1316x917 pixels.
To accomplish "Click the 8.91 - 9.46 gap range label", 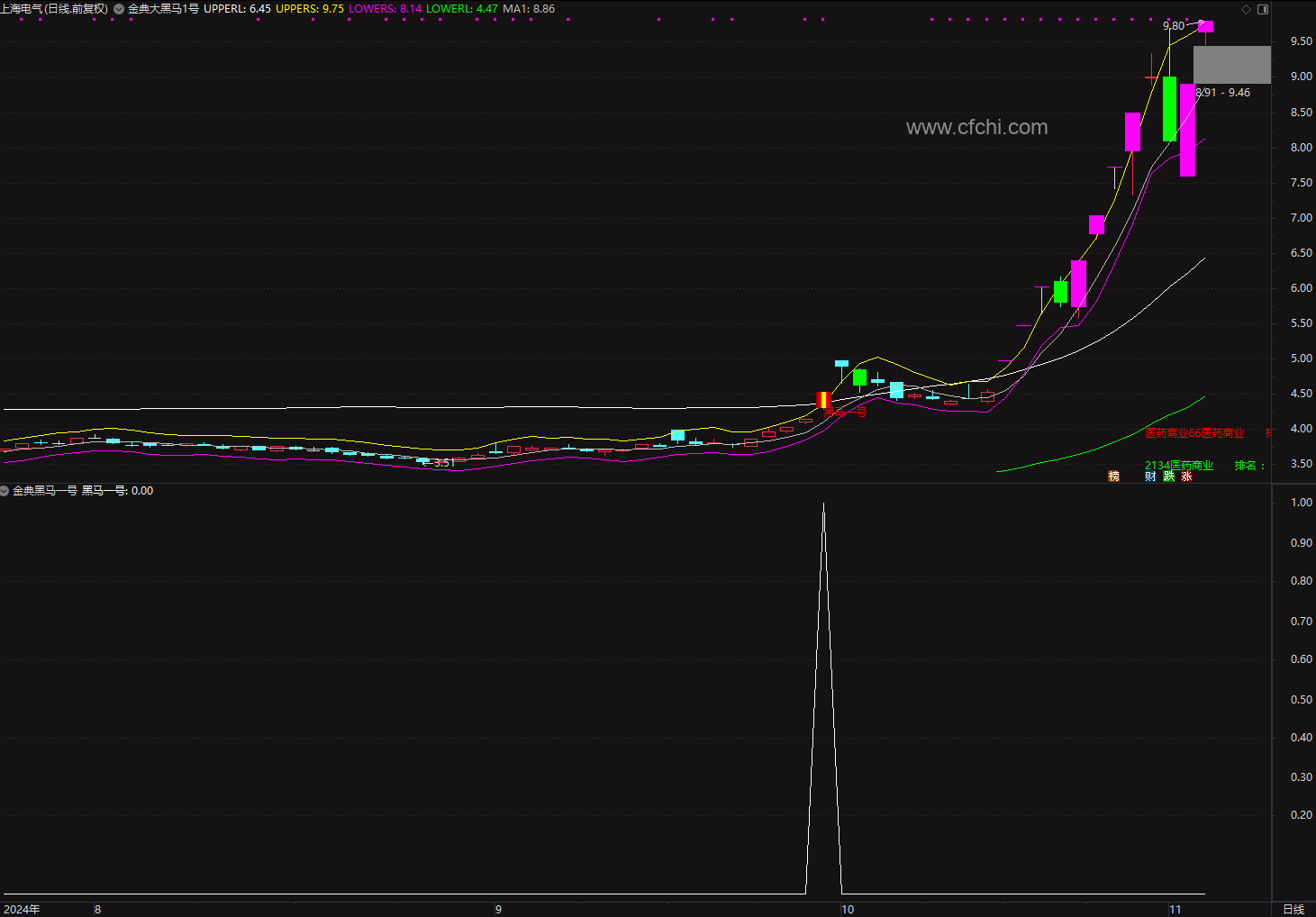I will [x=1223, y=93].
